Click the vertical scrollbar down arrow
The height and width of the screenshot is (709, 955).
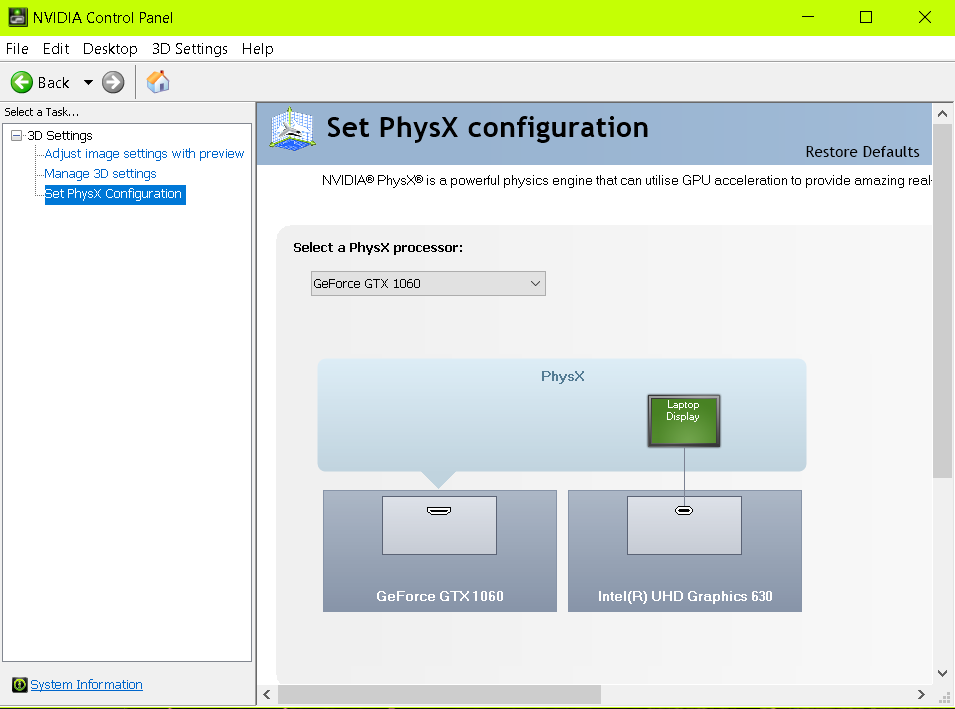942,673
